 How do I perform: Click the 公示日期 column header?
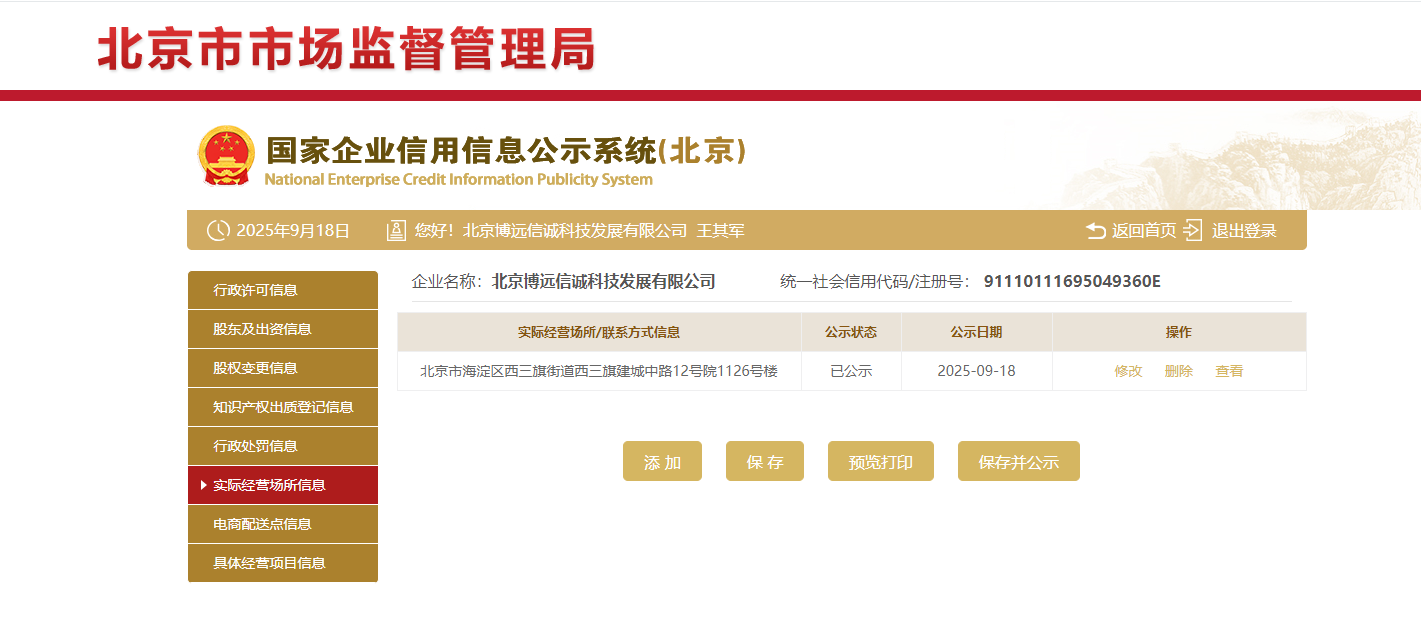[x=976, y=332]
